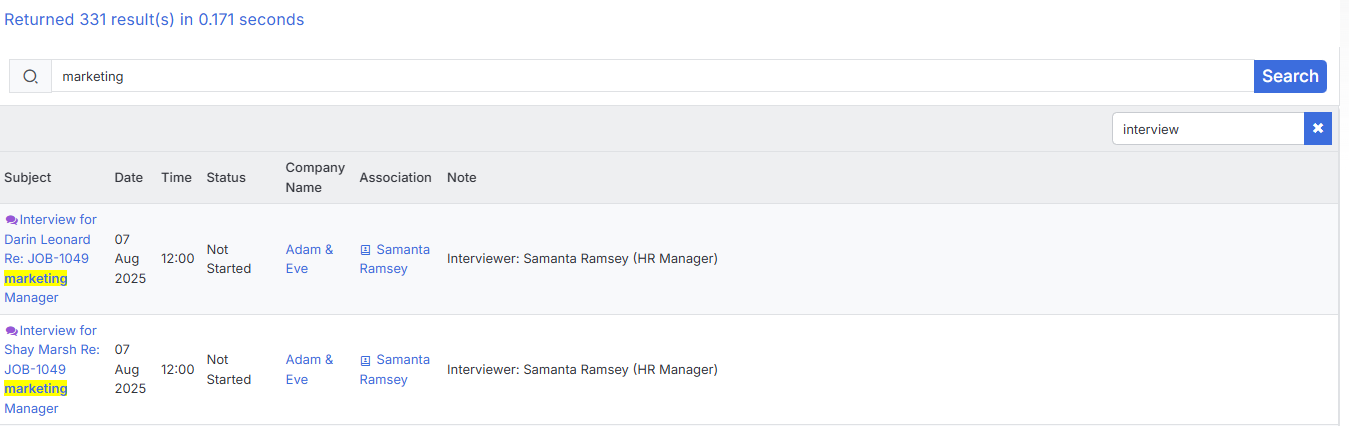Open Interview for Shay Marsh subject link
This screenshot has height=426, width=1349.
(50, 369)
